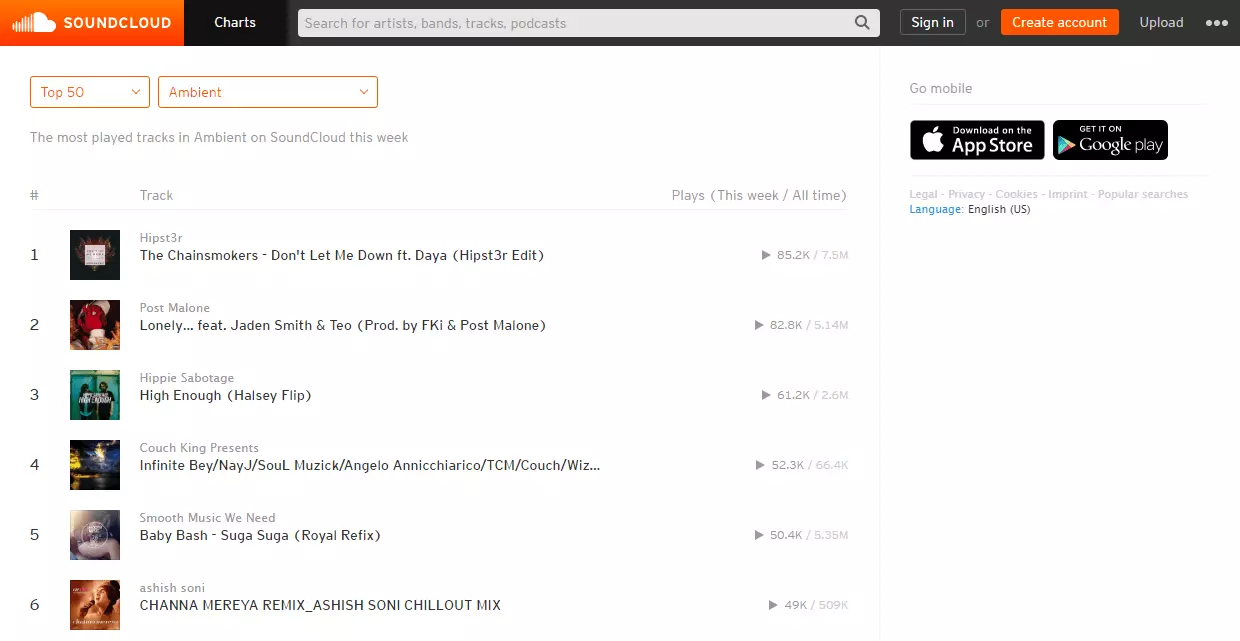Click the search magnifier icon
This screenshot has width=1240, height=641.
click(x=862, y=23)
